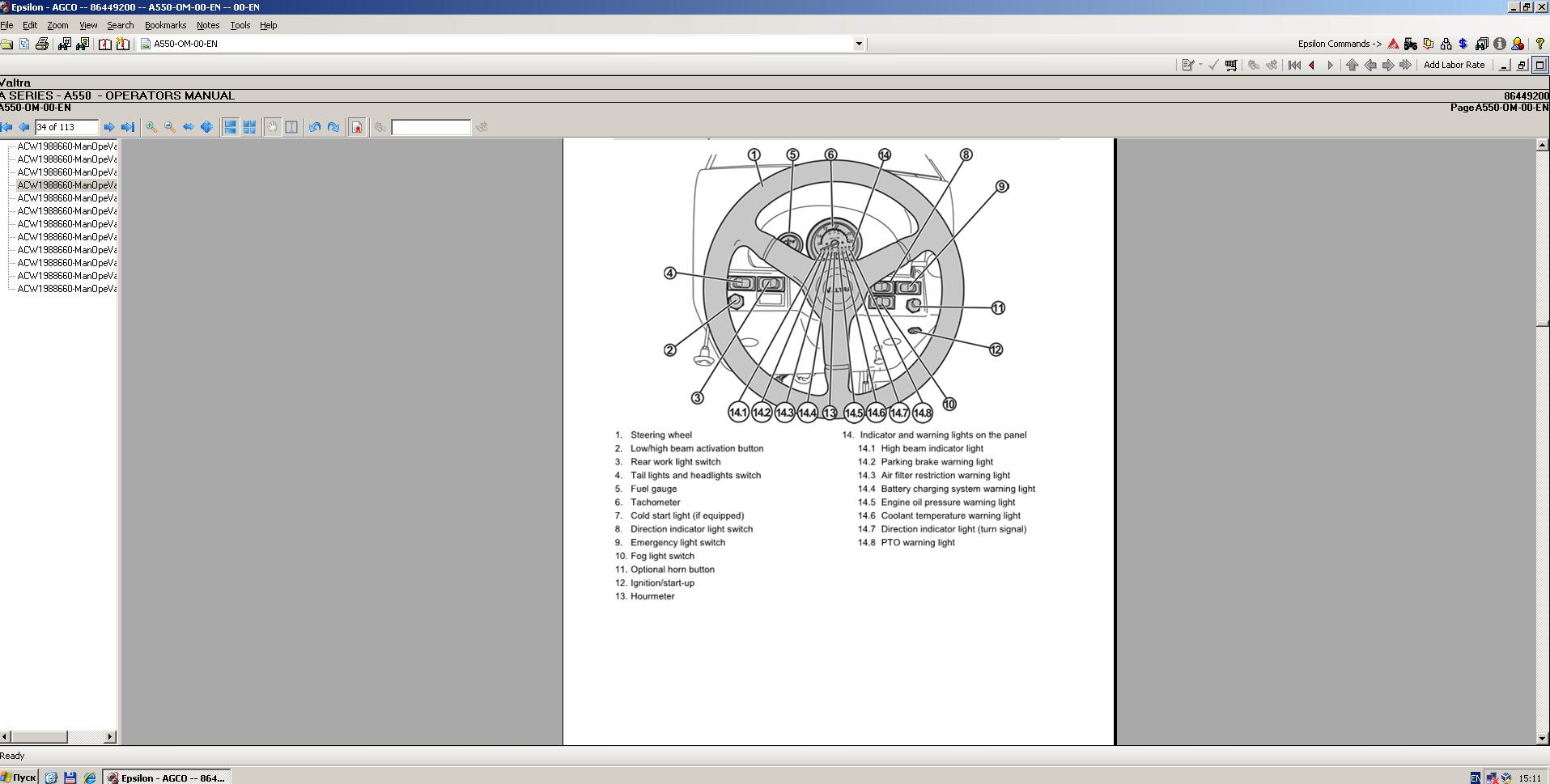Rotate page counterclockwise
The width and height of the screenshot is (1550, 784).
point(315,127)
